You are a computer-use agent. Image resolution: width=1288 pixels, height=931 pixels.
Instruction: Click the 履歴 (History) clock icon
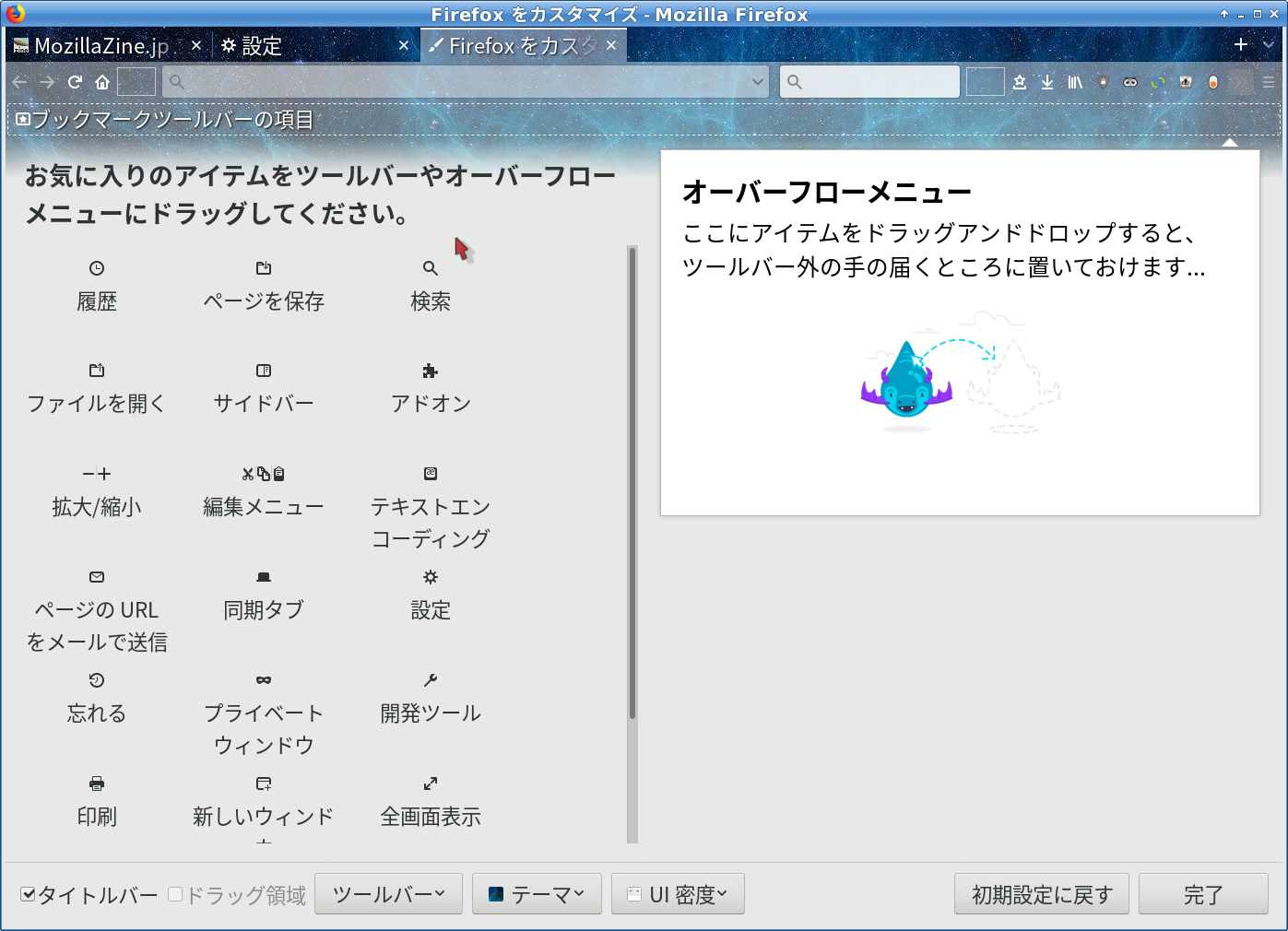(97, 268)
